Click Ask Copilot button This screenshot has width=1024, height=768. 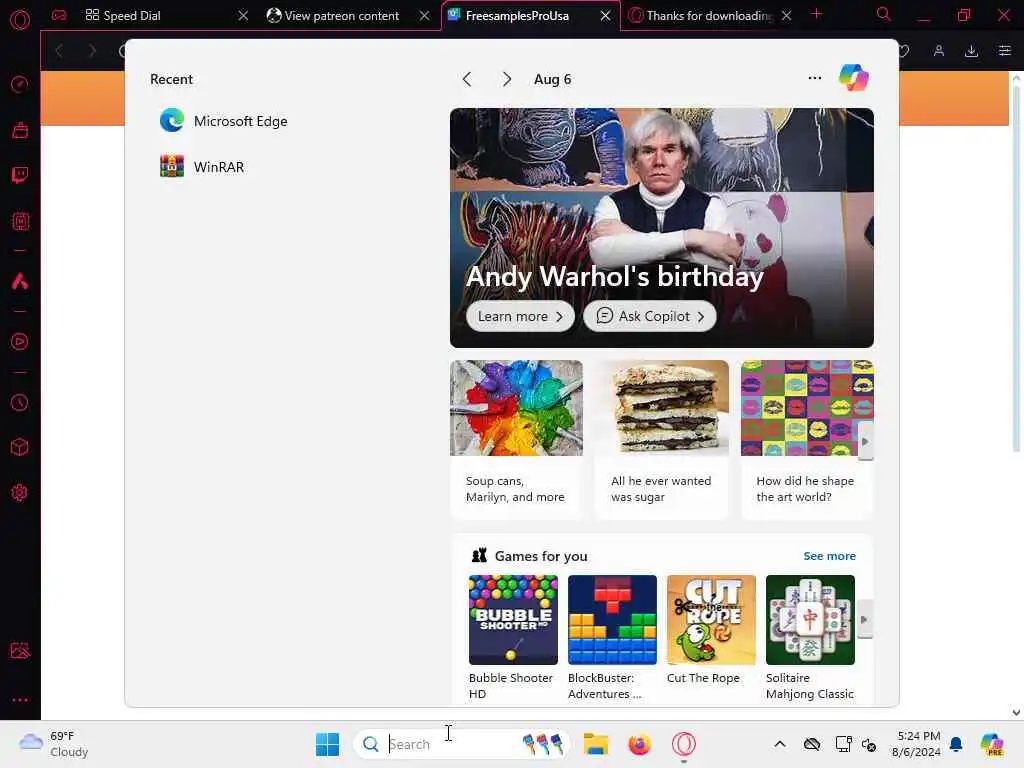click(649, 316)
